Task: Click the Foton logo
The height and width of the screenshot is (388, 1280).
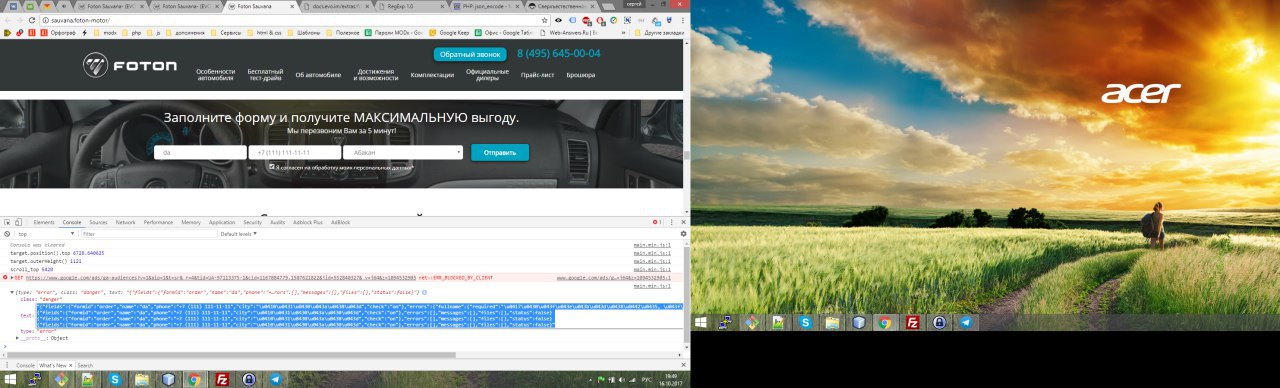Action: [x=129, y=66]
